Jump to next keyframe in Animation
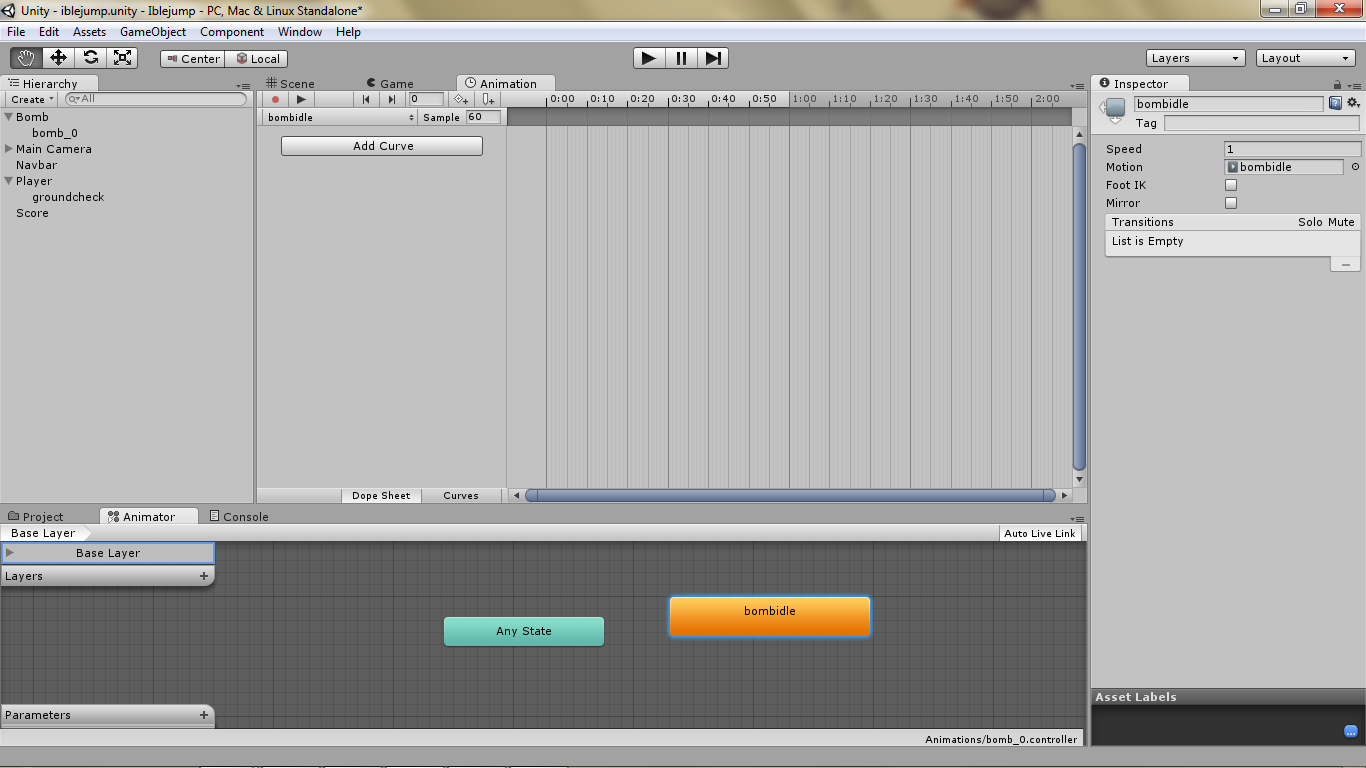Screen dimensions: 1366x768 (x=392, y=99)
